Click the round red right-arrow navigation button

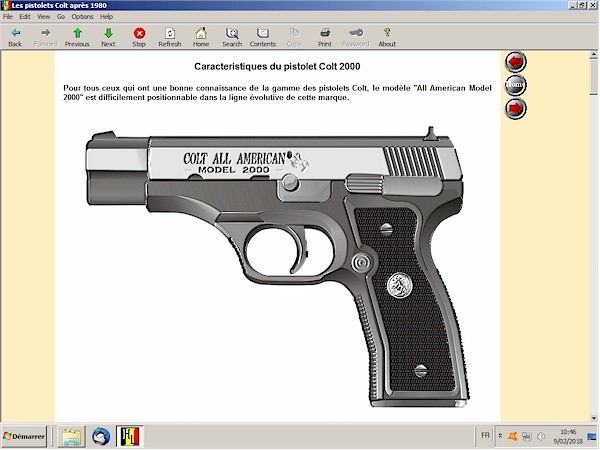coord(515,109)
